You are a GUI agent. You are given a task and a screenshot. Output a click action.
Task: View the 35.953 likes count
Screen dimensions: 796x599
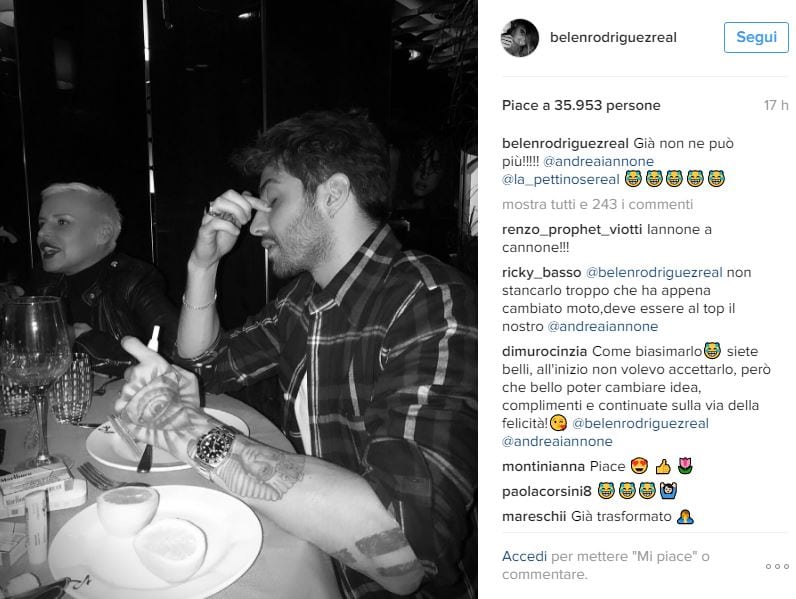(x=581, y=106)
